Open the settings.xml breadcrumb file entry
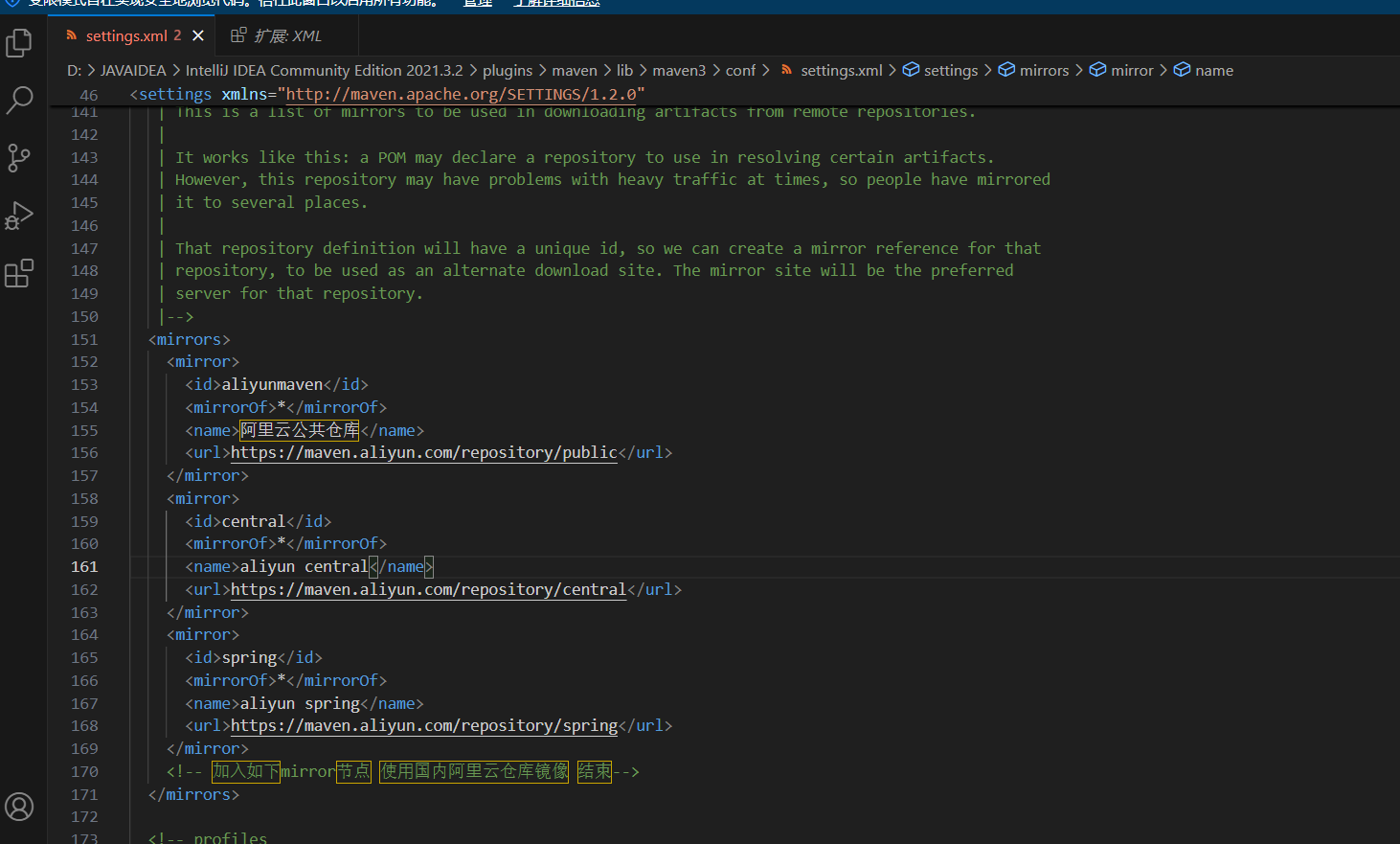 831,70
